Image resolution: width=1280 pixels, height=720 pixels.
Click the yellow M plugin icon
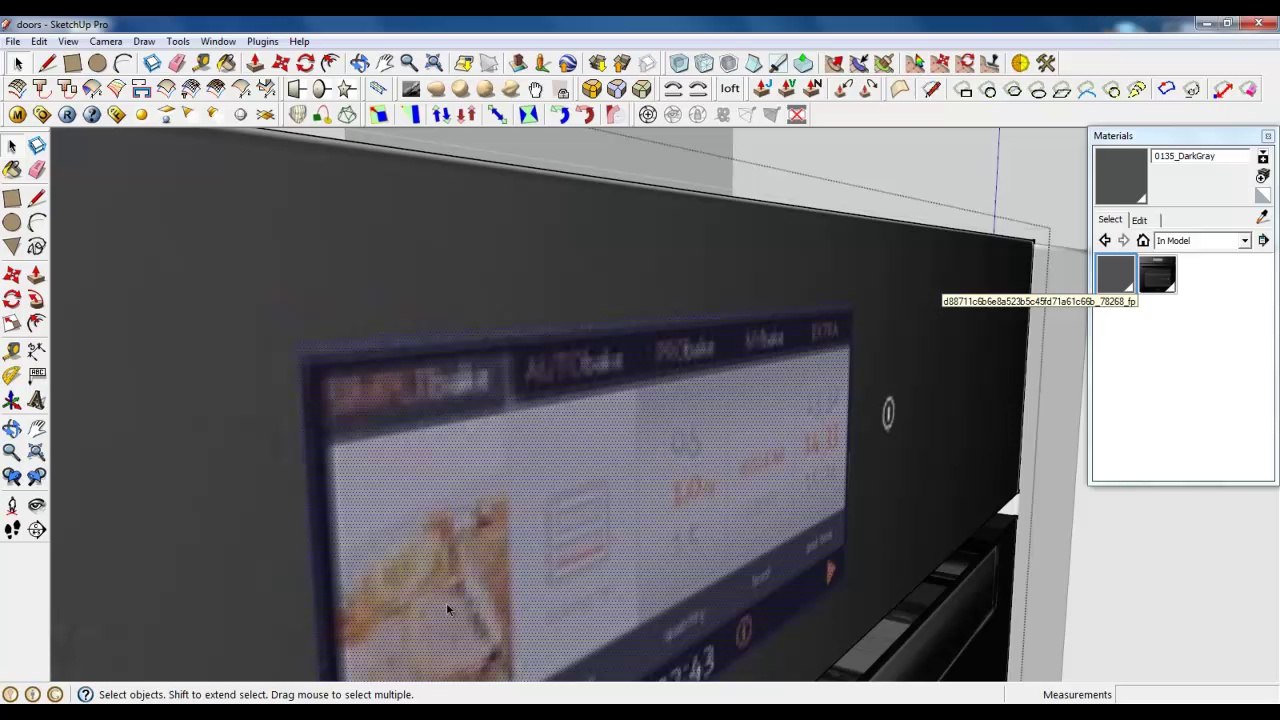pos(18,115)
